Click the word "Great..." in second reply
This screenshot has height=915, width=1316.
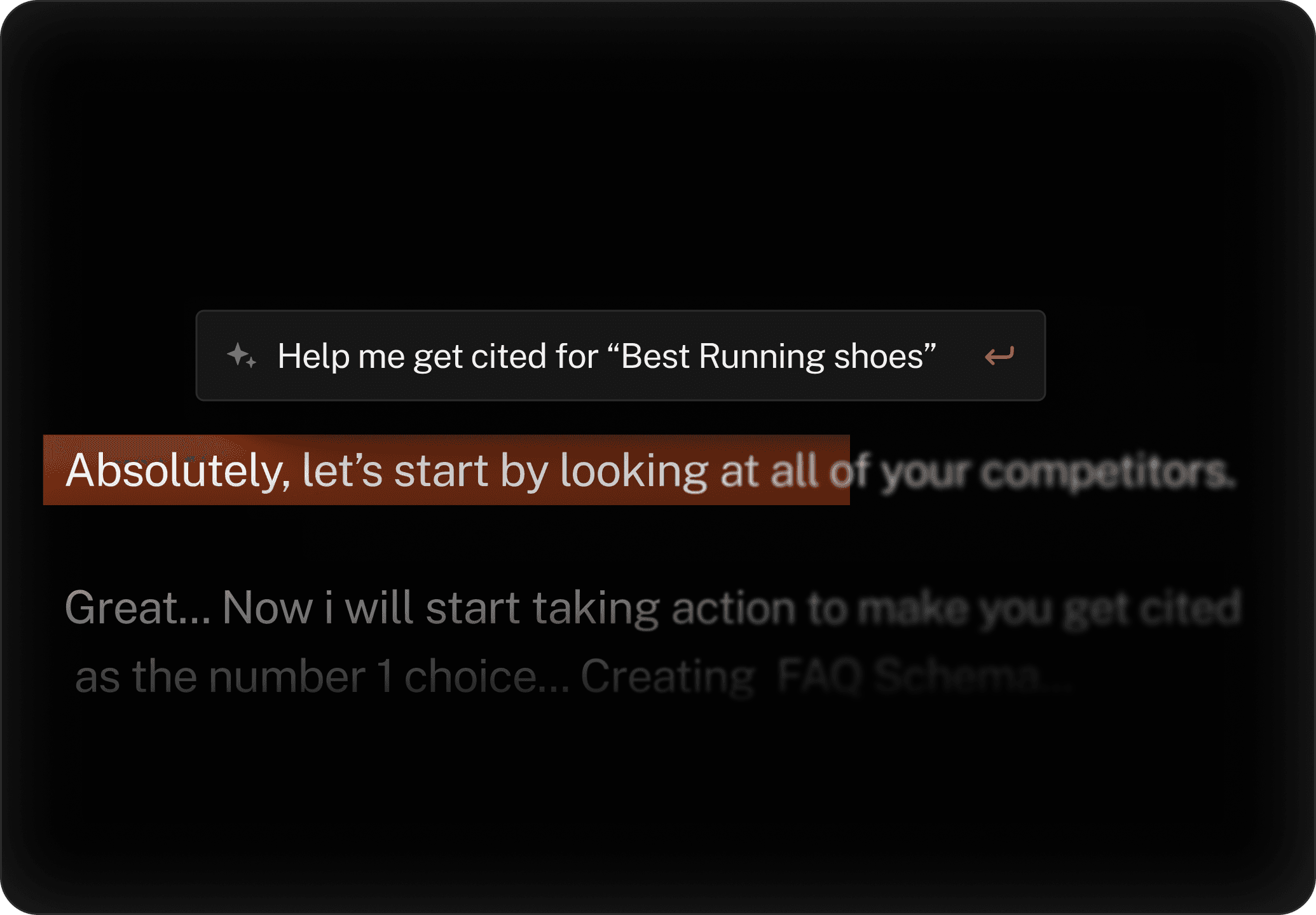click(x=138, y=607)
